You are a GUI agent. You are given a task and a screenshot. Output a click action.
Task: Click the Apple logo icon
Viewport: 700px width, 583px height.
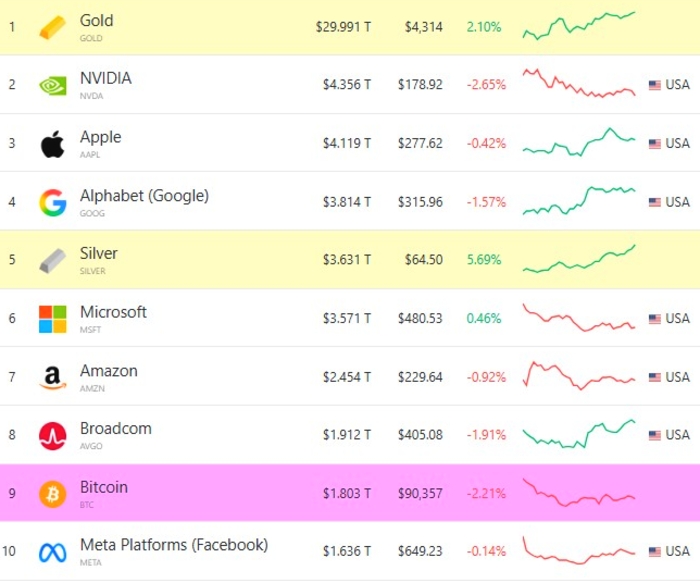52,144
